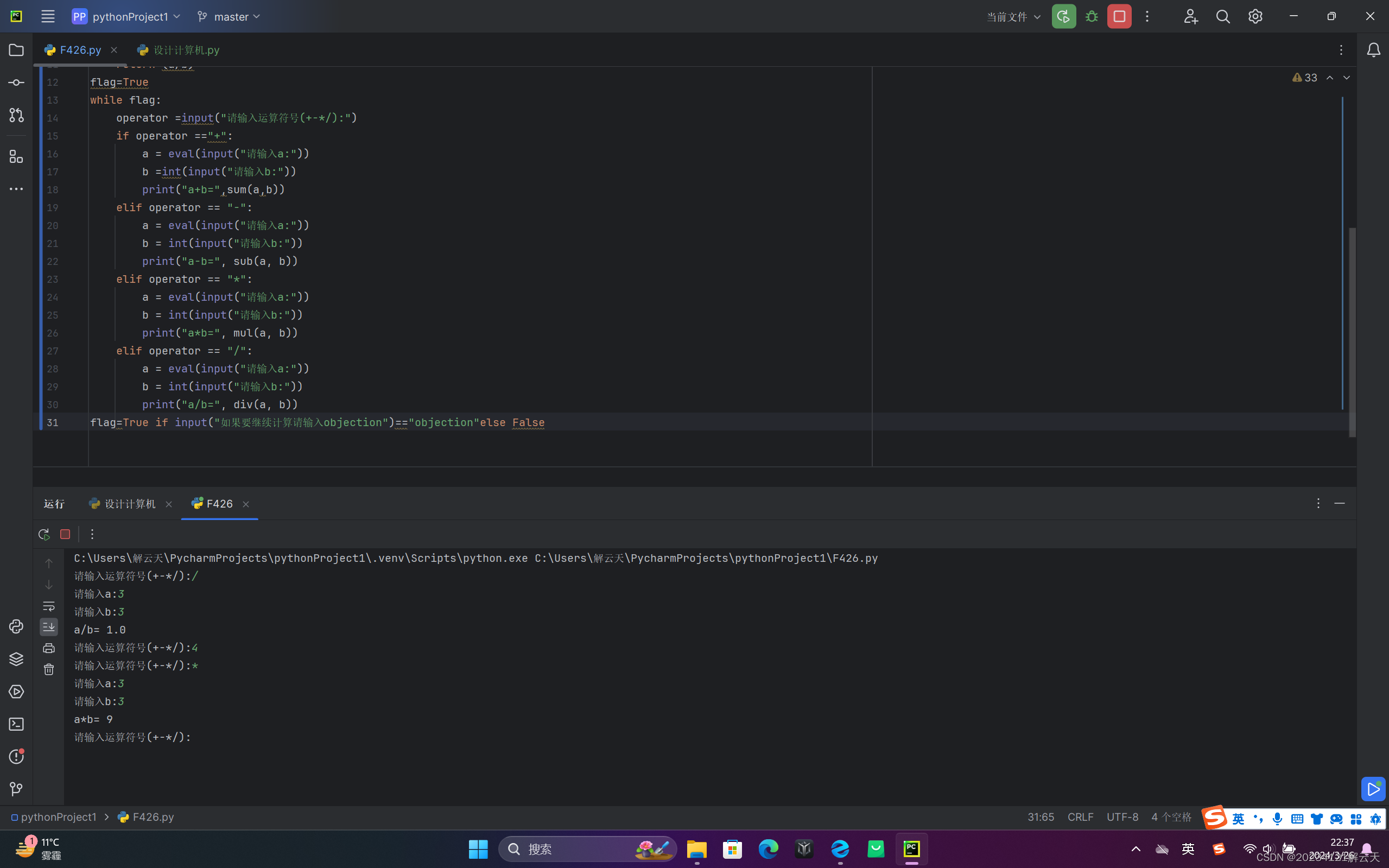Open the main hamburger menu
The height and width of the screenshot is (868, 1389).
pyautogui.click(x=48, y=17)
